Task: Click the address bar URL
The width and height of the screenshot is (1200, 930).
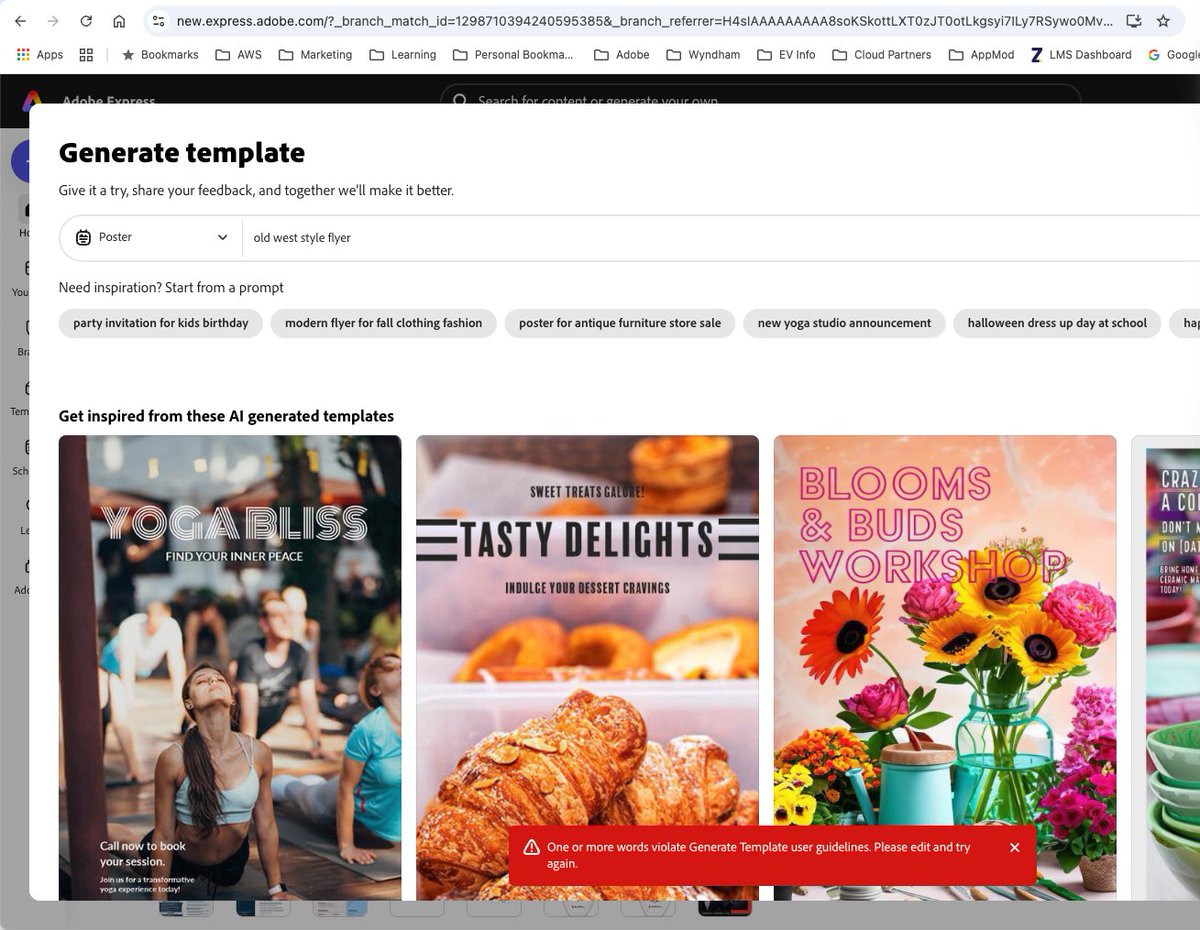Action: click(x=643, y=21)
